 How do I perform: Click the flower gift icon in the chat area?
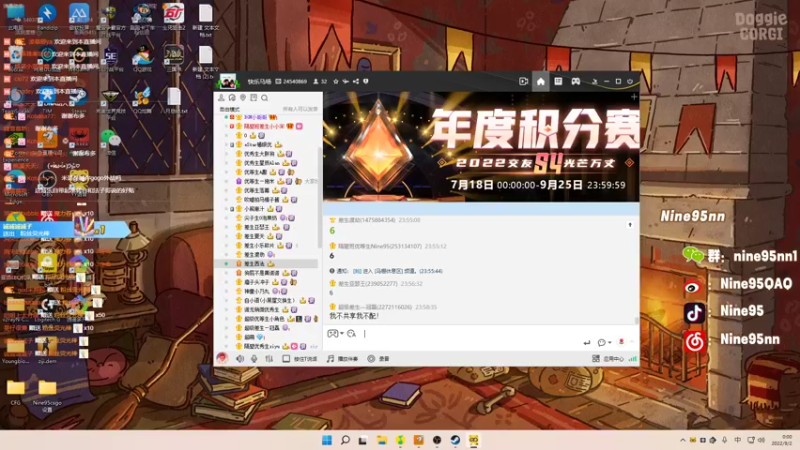point(621,342)
